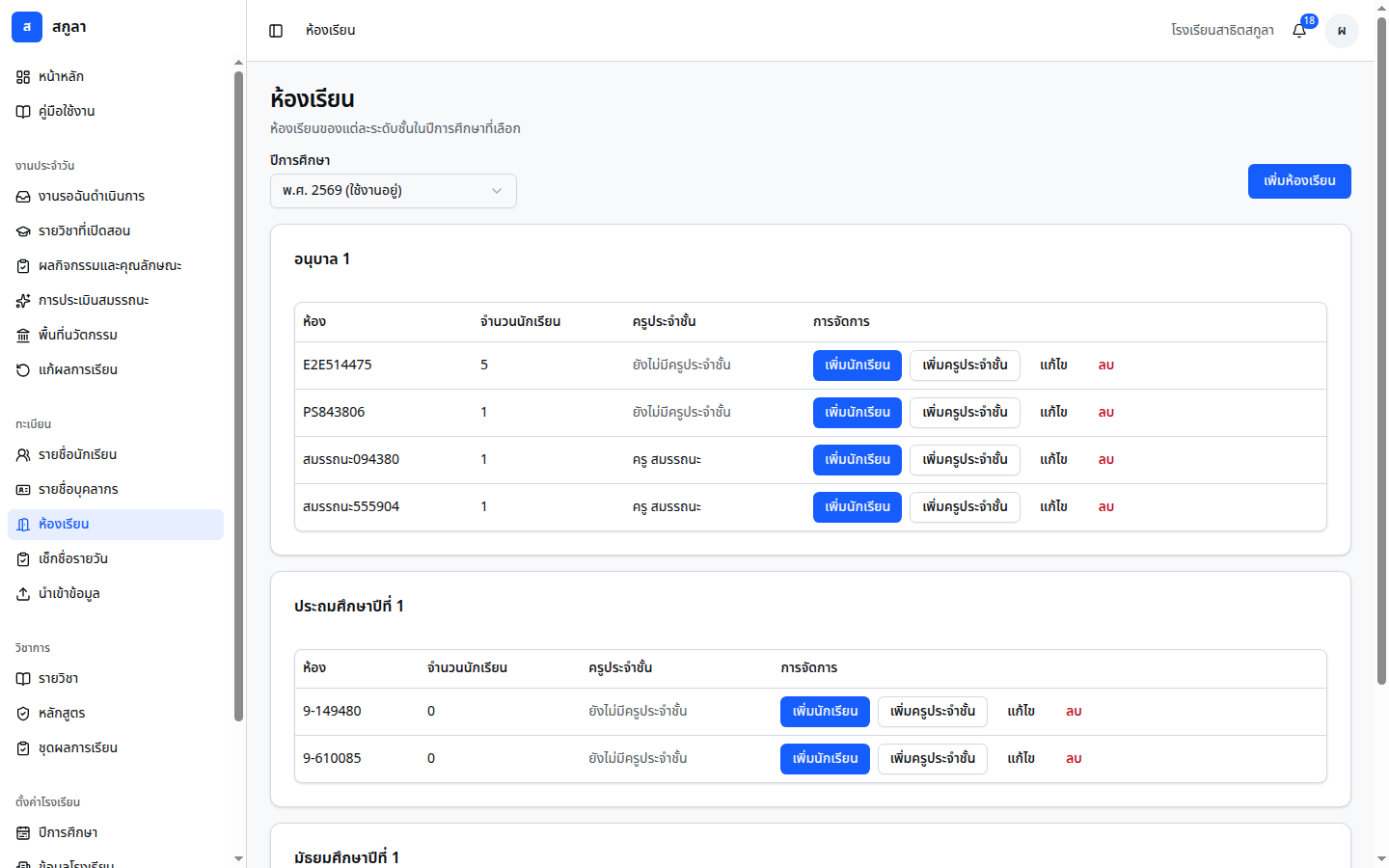The width and height of the screenshot is (1389, 868).
Task: Click the ห้องเรียน door icon
Action: coord(23,525)
